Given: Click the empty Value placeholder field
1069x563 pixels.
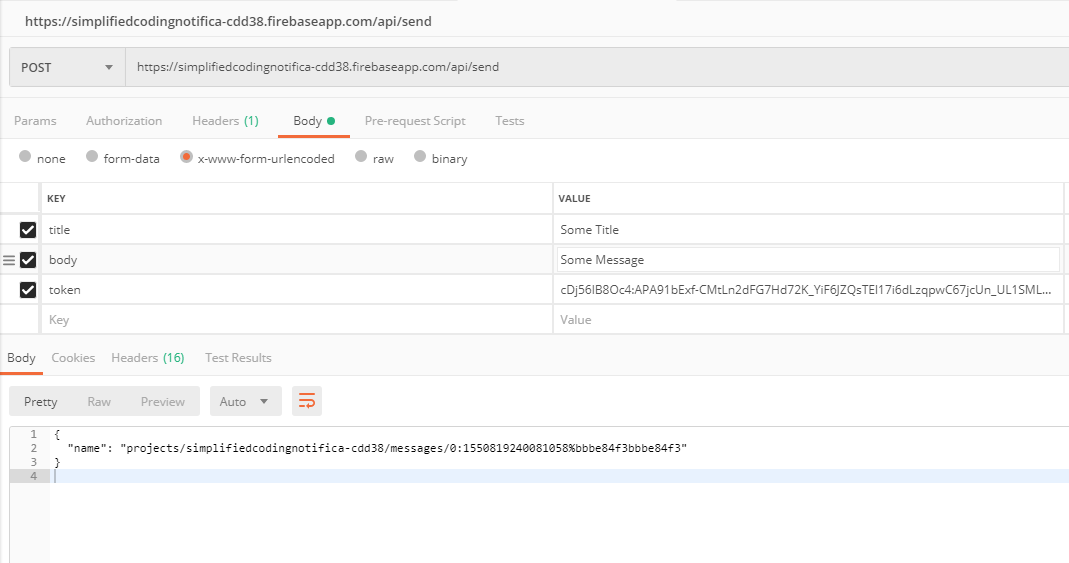Looking at the screenshot, I should click(808, 320).
